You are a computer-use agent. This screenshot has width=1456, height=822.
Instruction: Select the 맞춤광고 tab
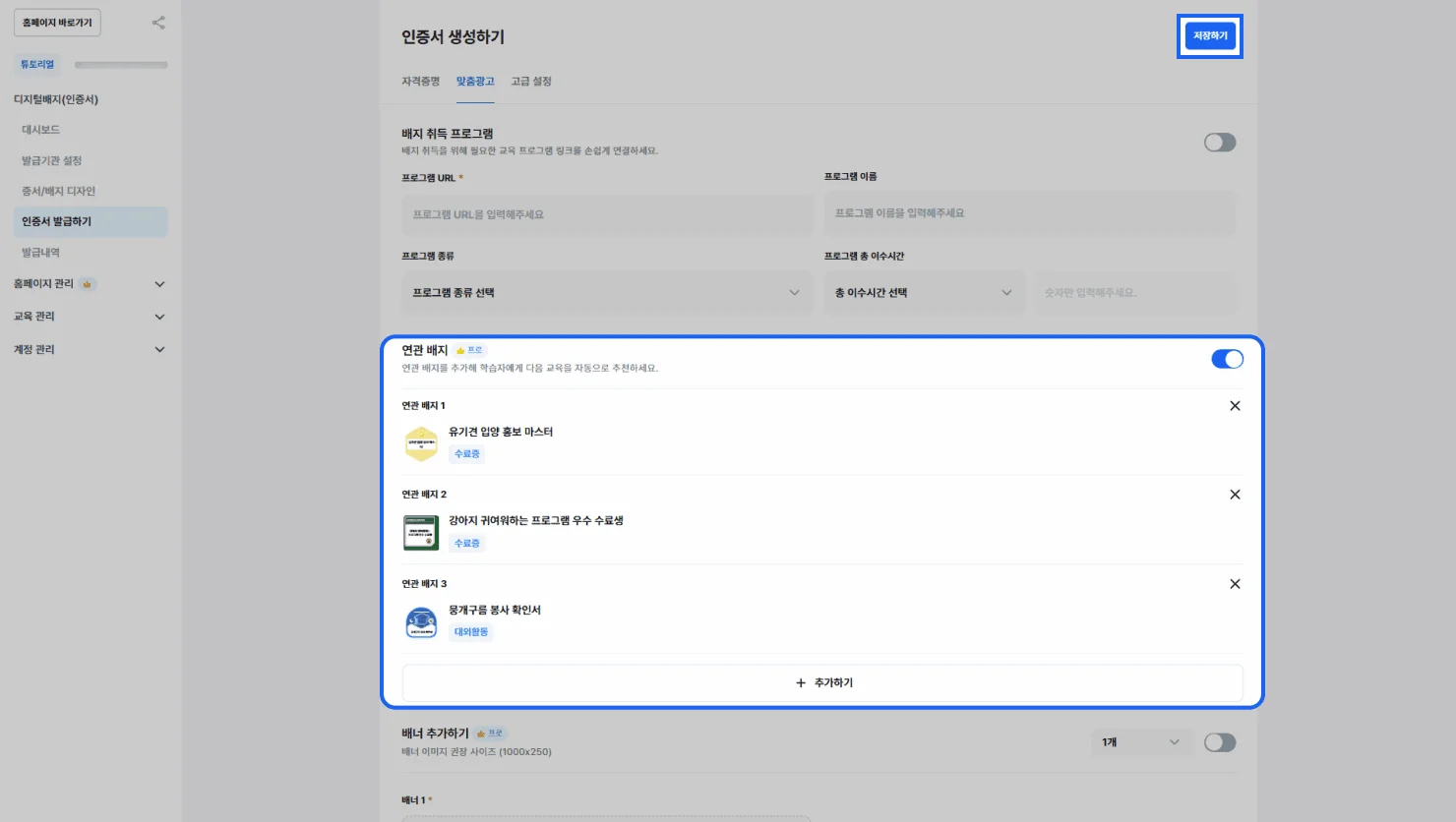coord(475,82)
